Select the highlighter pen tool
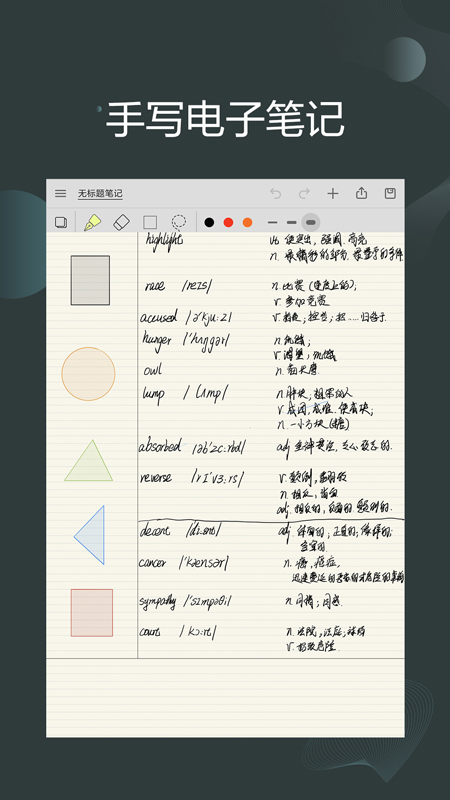 click(92, 222)
